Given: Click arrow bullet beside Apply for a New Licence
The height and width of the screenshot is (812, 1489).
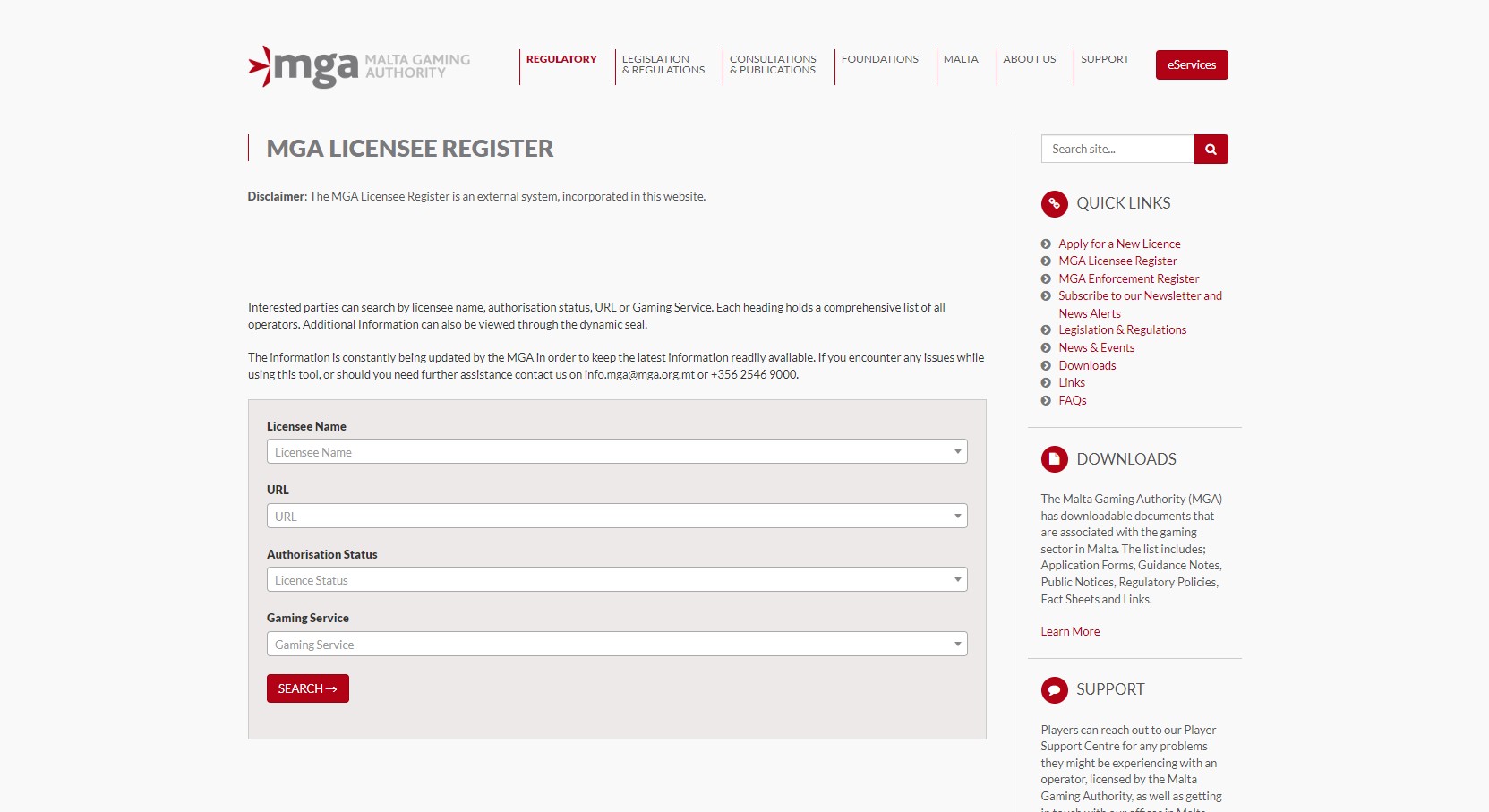Looking at the screenshot, I should click(1046, 244).
